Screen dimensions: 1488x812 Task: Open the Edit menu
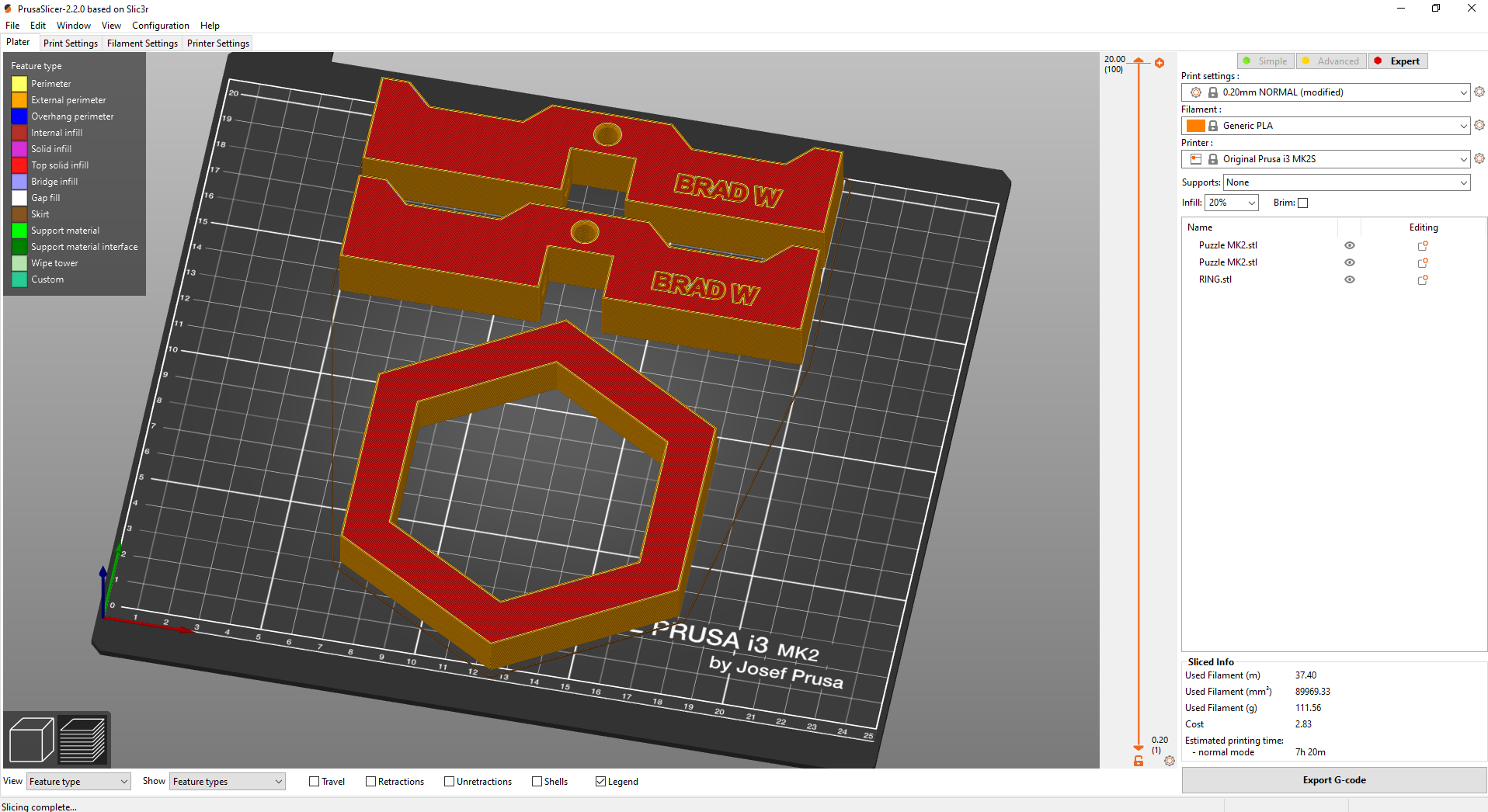38,26
